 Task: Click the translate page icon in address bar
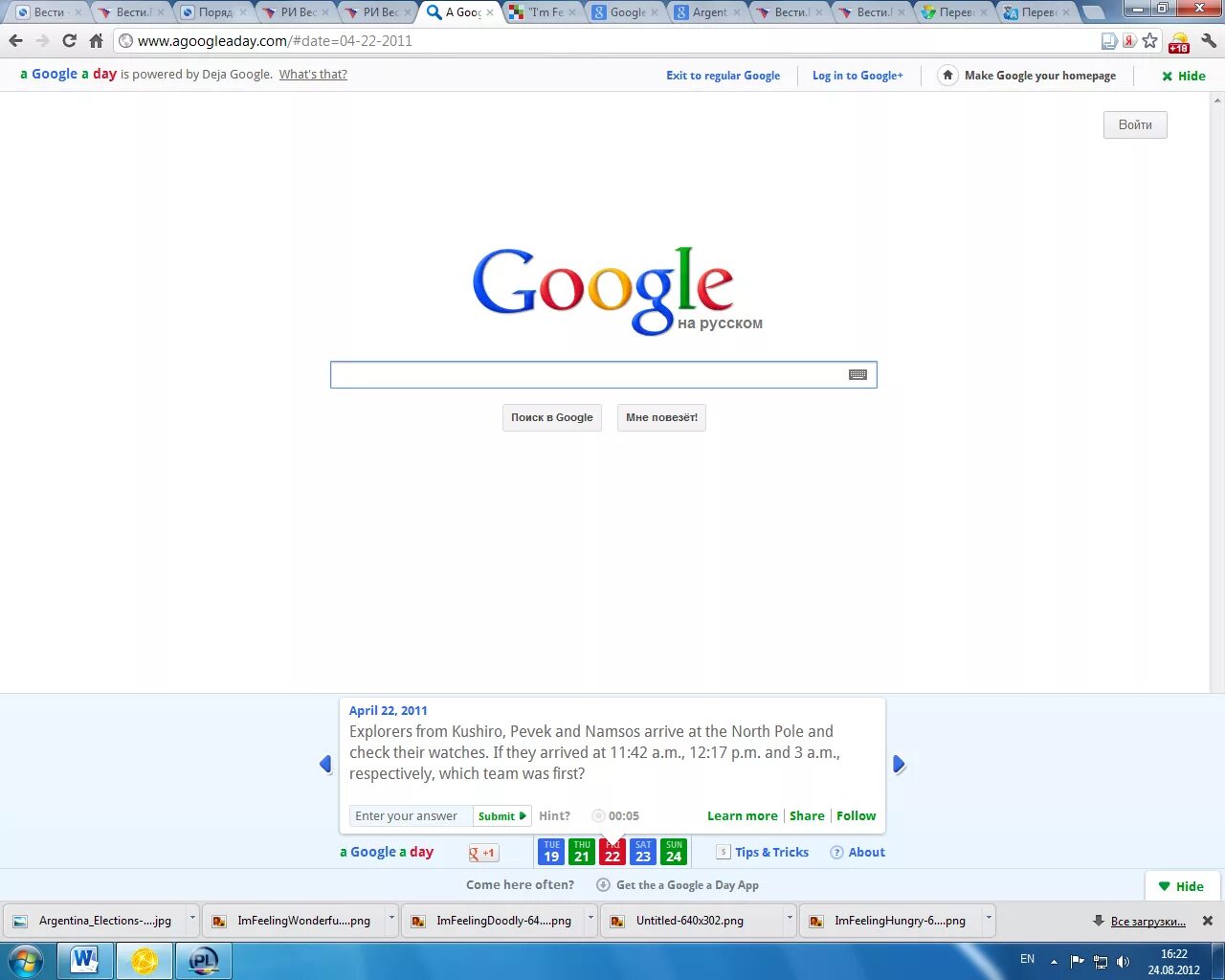1109,41
